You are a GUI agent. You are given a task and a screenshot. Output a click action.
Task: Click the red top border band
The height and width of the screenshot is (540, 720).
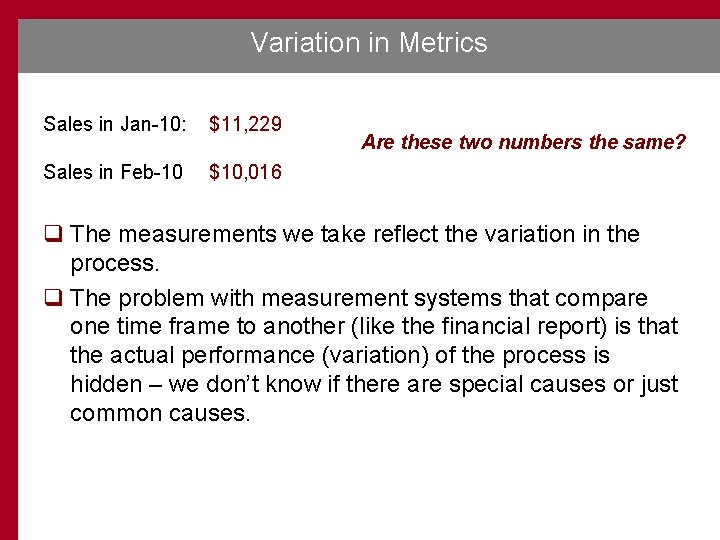(360, 9)
